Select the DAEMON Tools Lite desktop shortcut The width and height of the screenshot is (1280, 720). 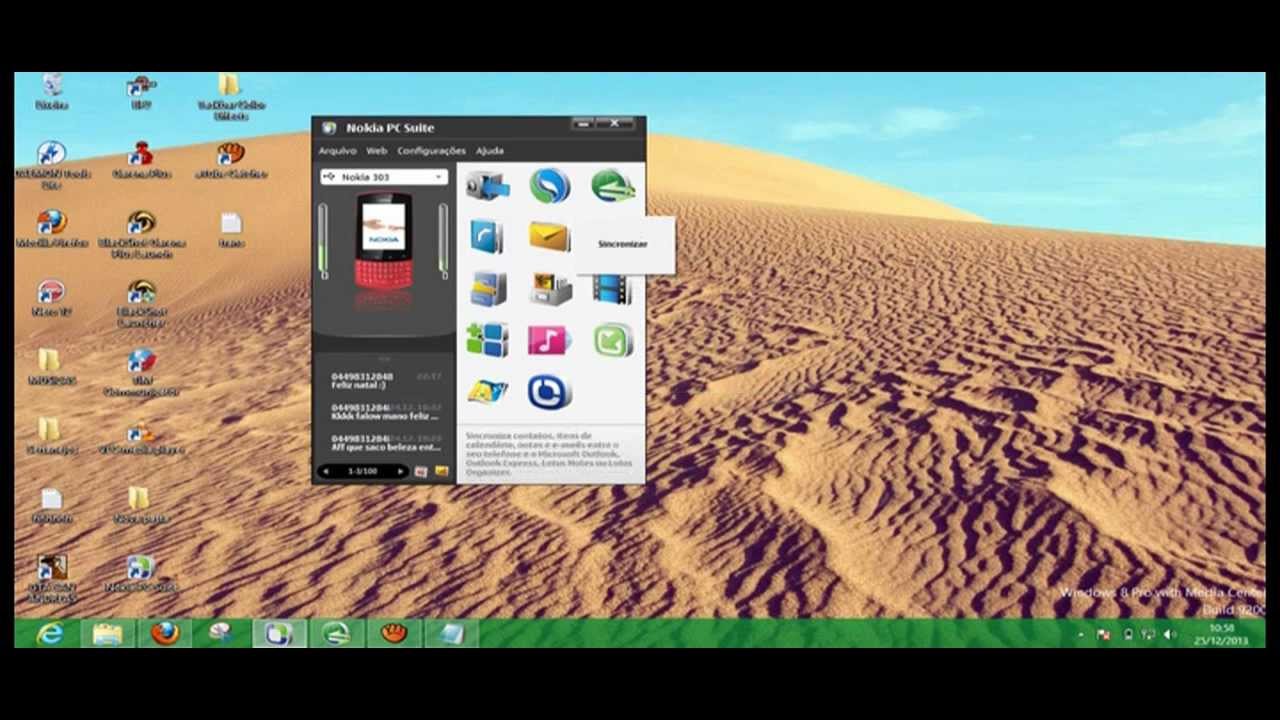(52, 165)
